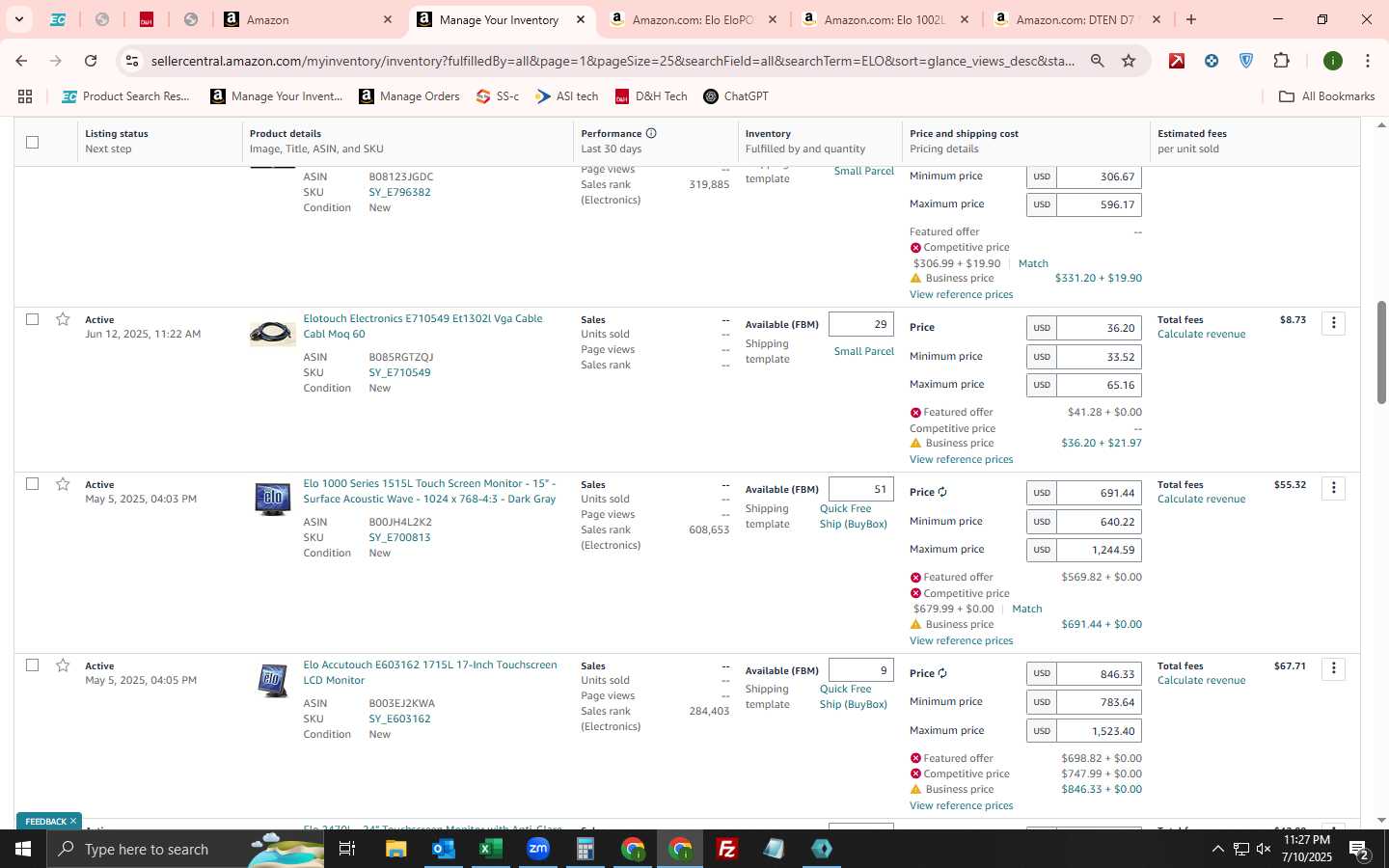Click VGA cable product thumbnail image
This screenshot has height=868, width=1389.
tap(273, 333)
